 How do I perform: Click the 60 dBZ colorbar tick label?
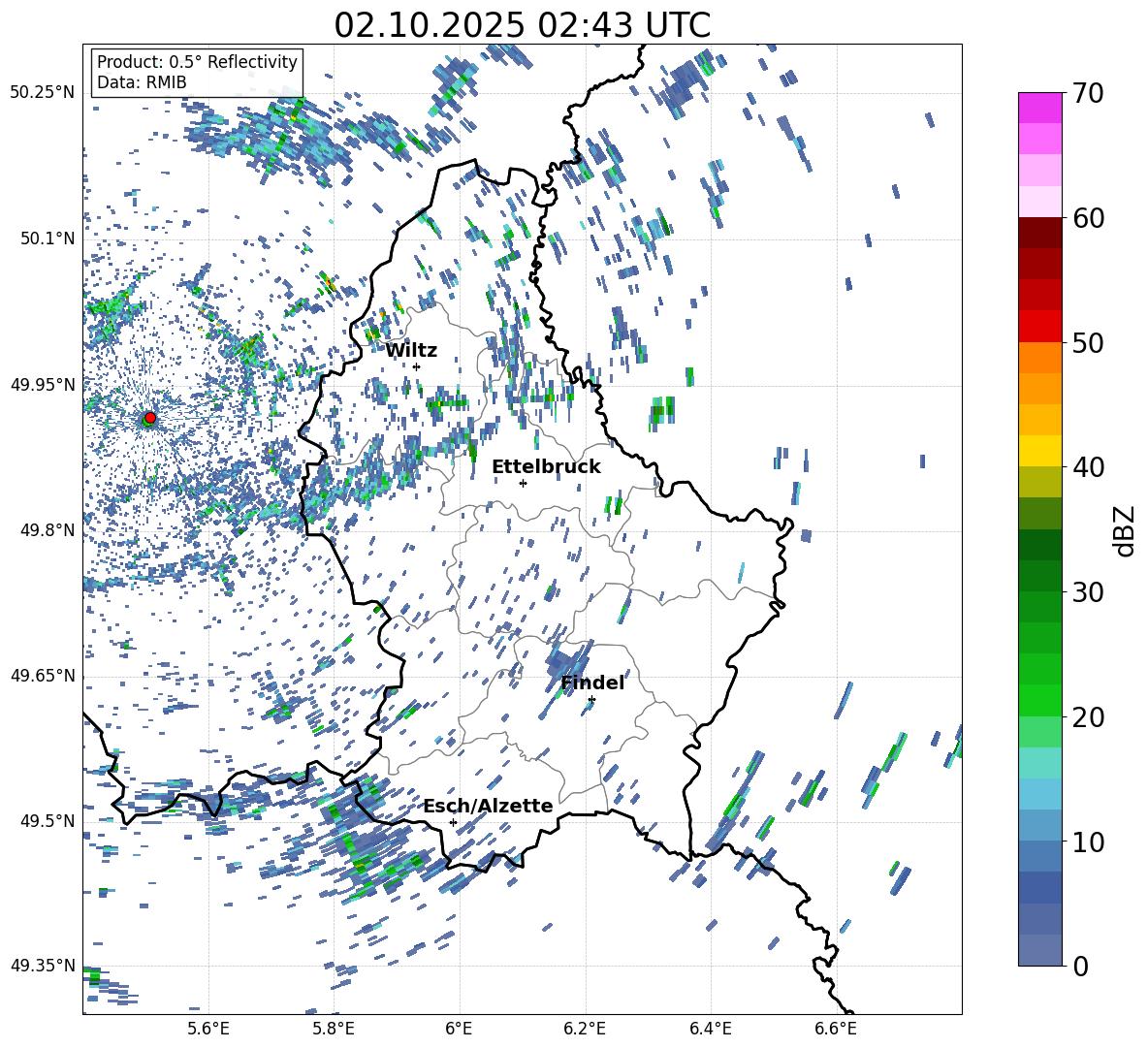point(1088,218)
